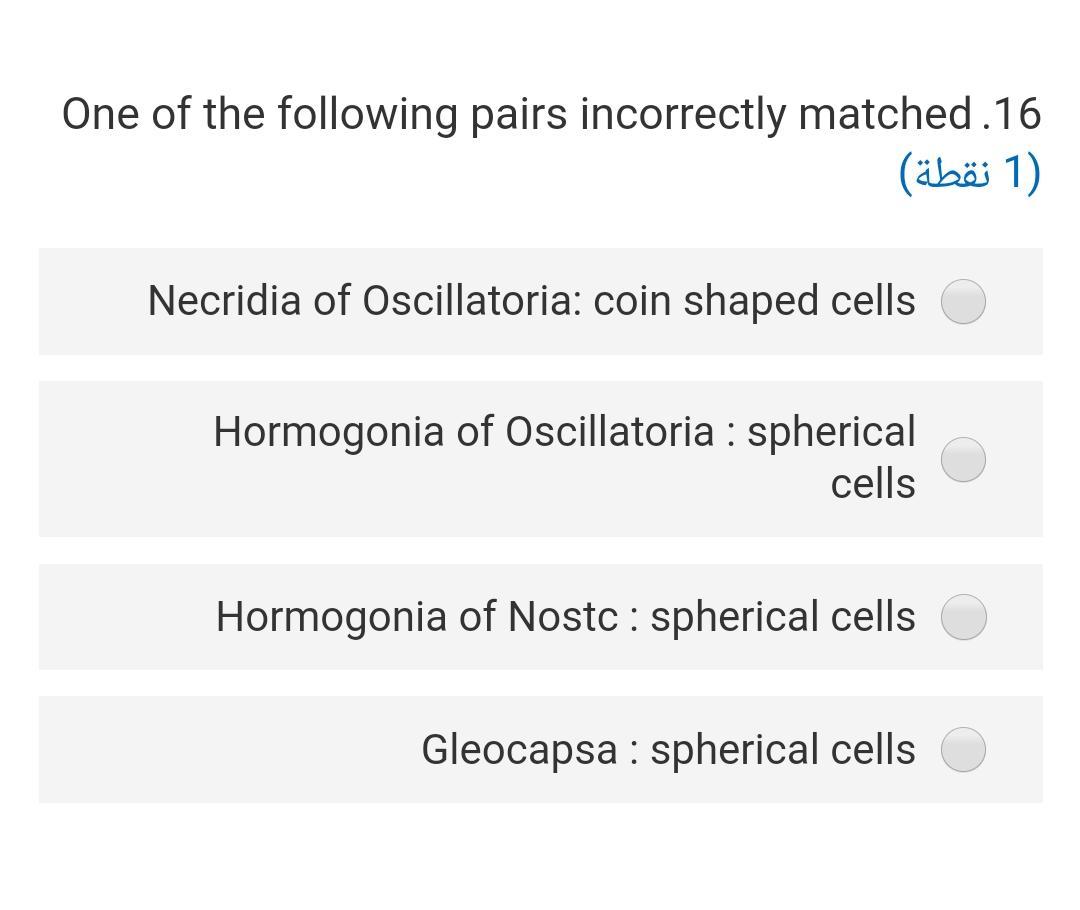The image size is (1080, 910).
Task: Click the phrase 'coin shaped cells'
Action: (754, 300)
